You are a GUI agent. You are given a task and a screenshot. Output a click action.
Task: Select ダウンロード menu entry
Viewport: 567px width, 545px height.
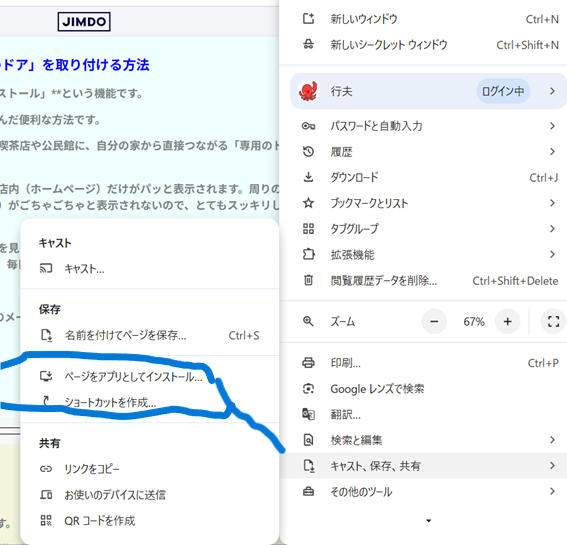pos(423,177)
